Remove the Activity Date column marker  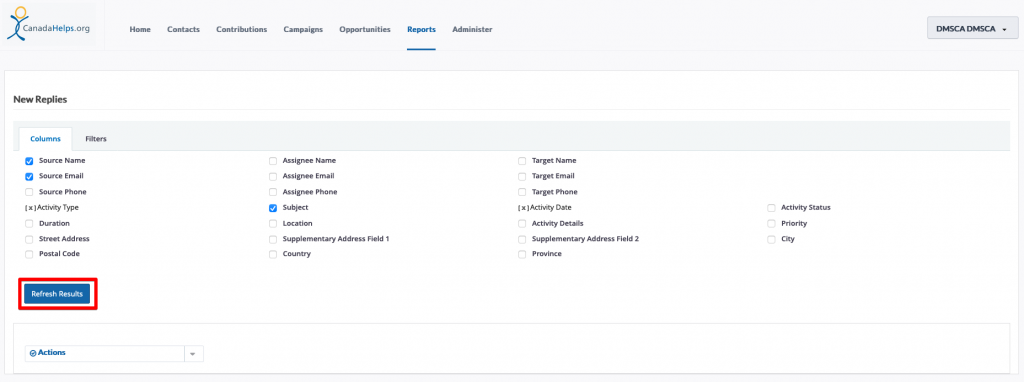point(524,208)
